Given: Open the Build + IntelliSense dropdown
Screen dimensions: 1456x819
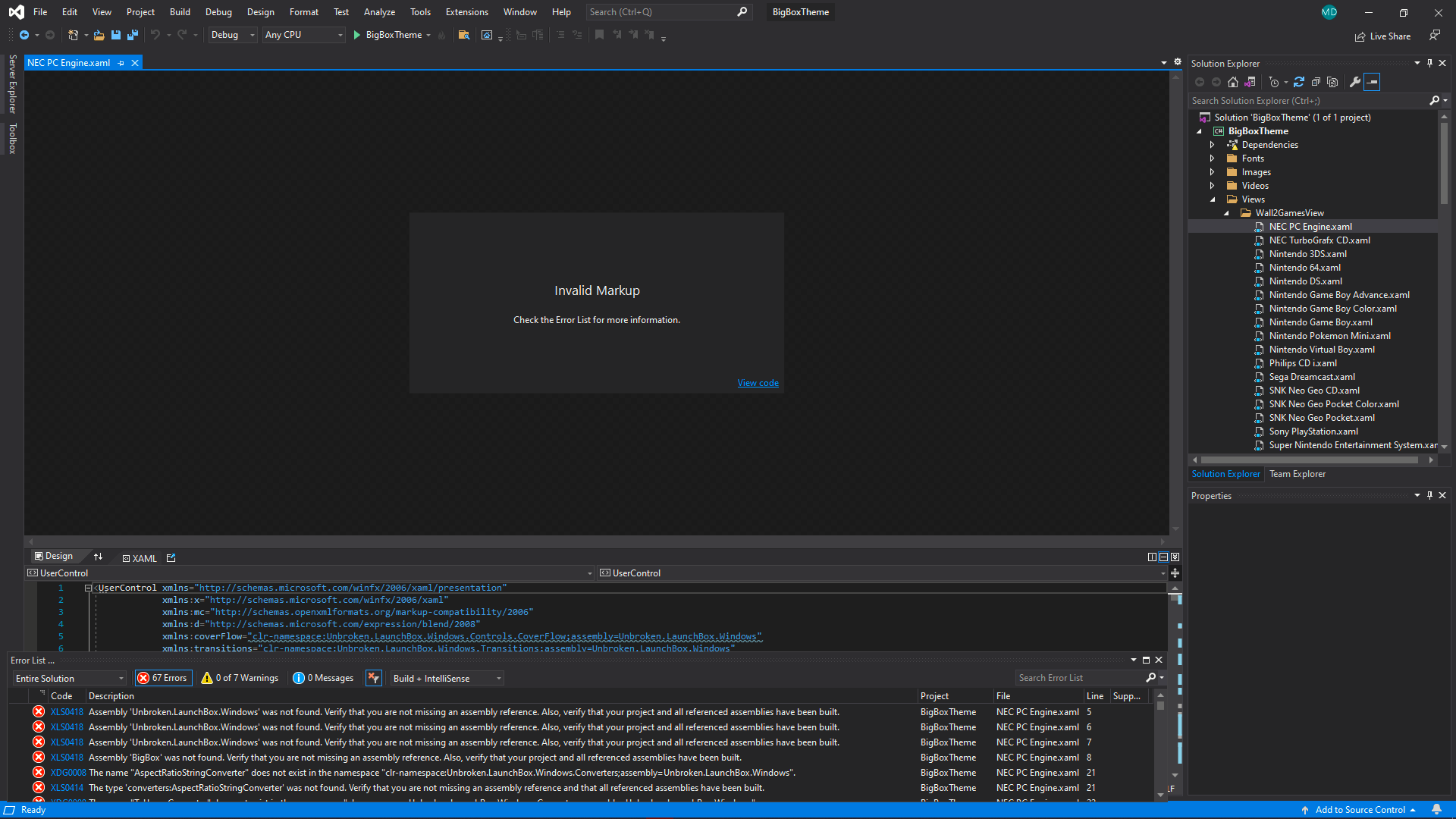Looking at the screenshot, I should [447, 678].
